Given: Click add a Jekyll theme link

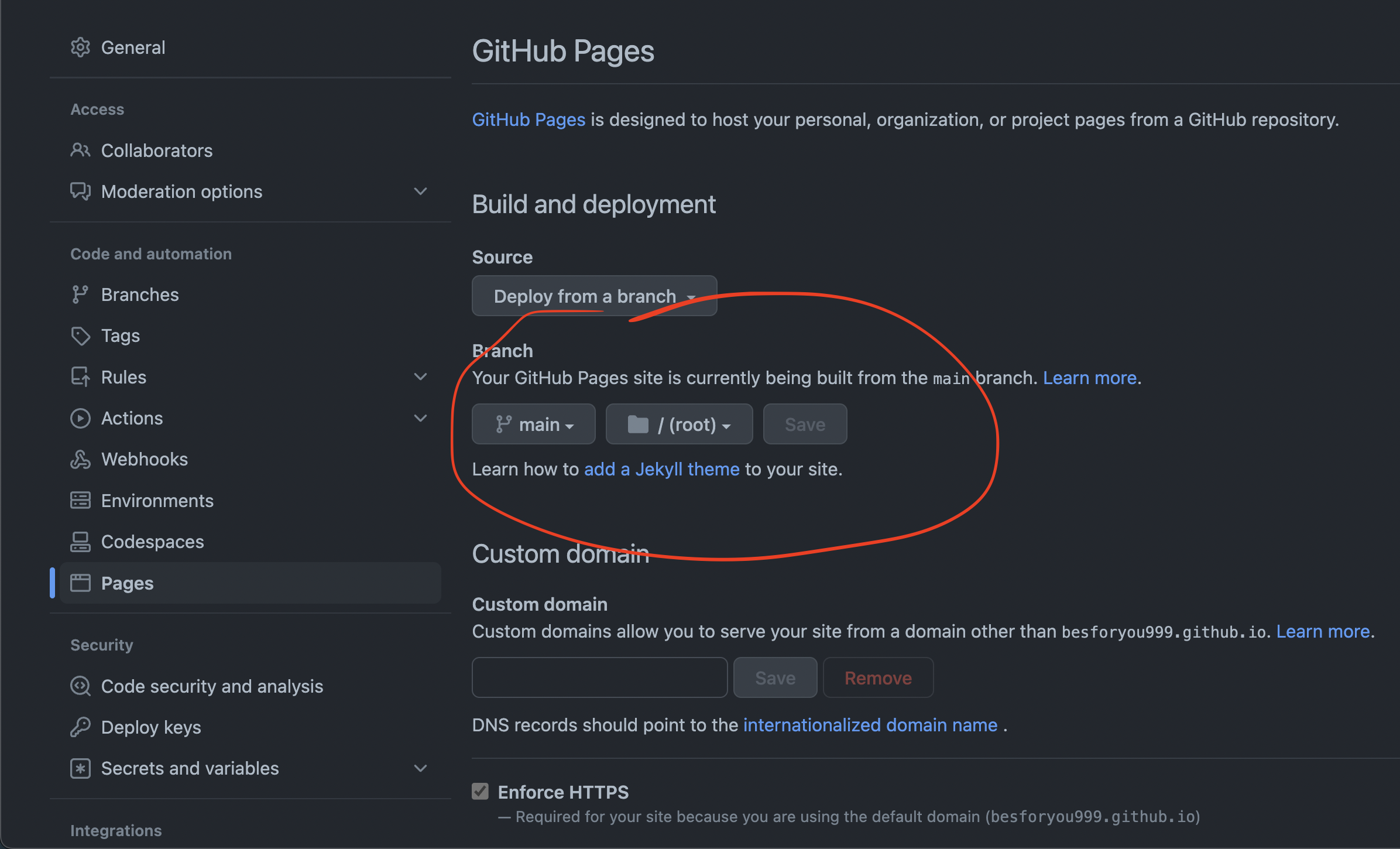Looking at the screenshot, I should pos(662,469).
